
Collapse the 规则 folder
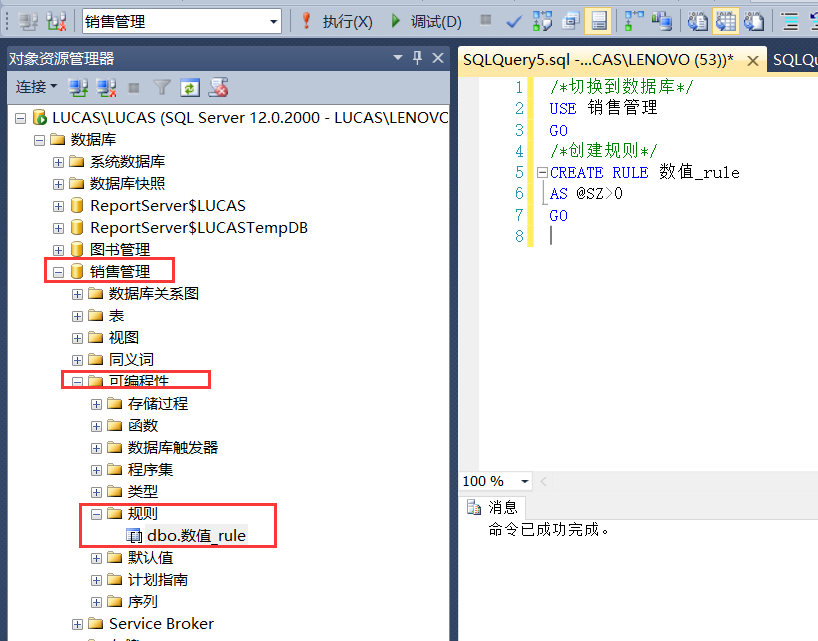[x=97, y=514]
